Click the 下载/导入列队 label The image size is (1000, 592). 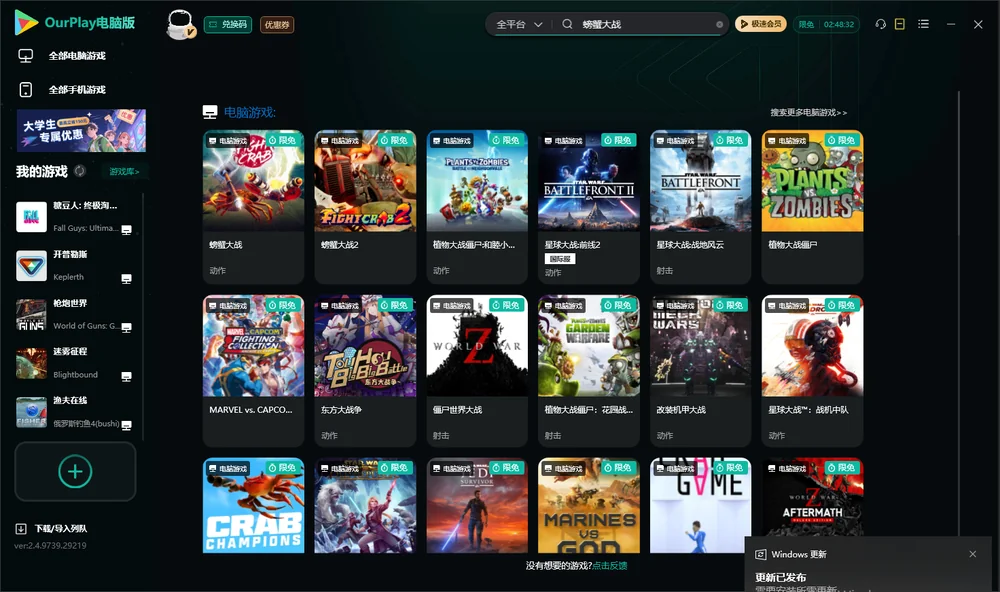tap(61, 529)
